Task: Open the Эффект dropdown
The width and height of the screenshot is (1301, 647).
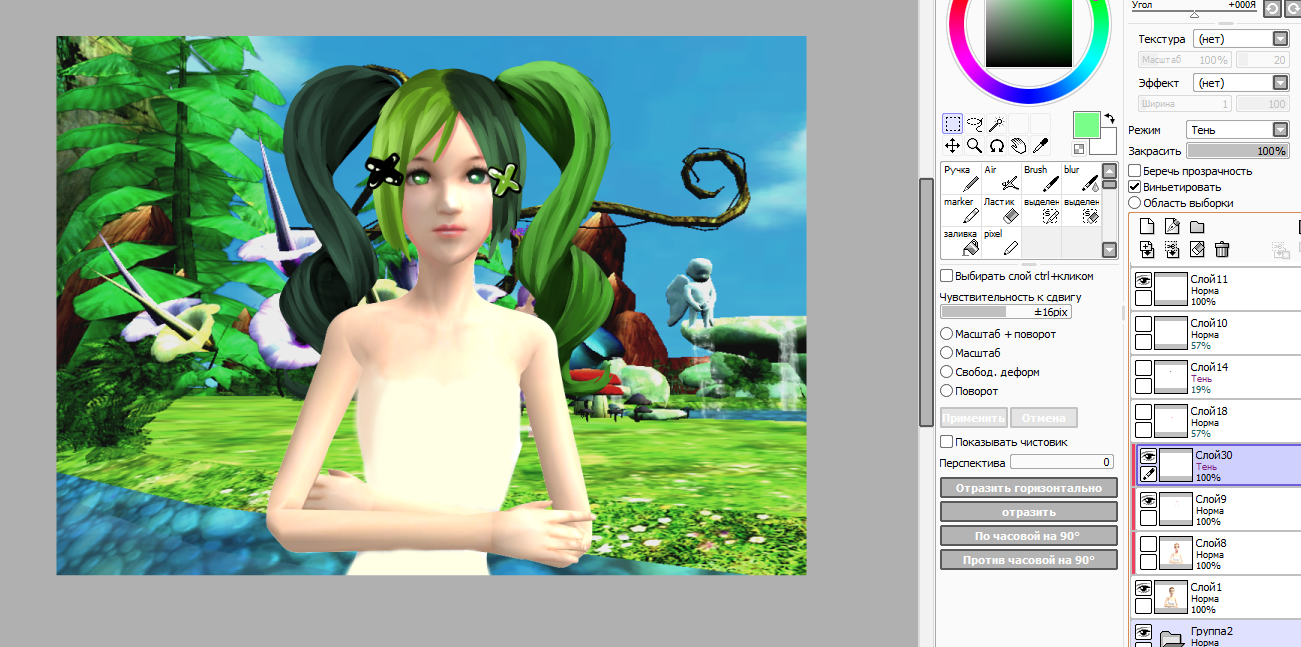Action: [1241, 83]
